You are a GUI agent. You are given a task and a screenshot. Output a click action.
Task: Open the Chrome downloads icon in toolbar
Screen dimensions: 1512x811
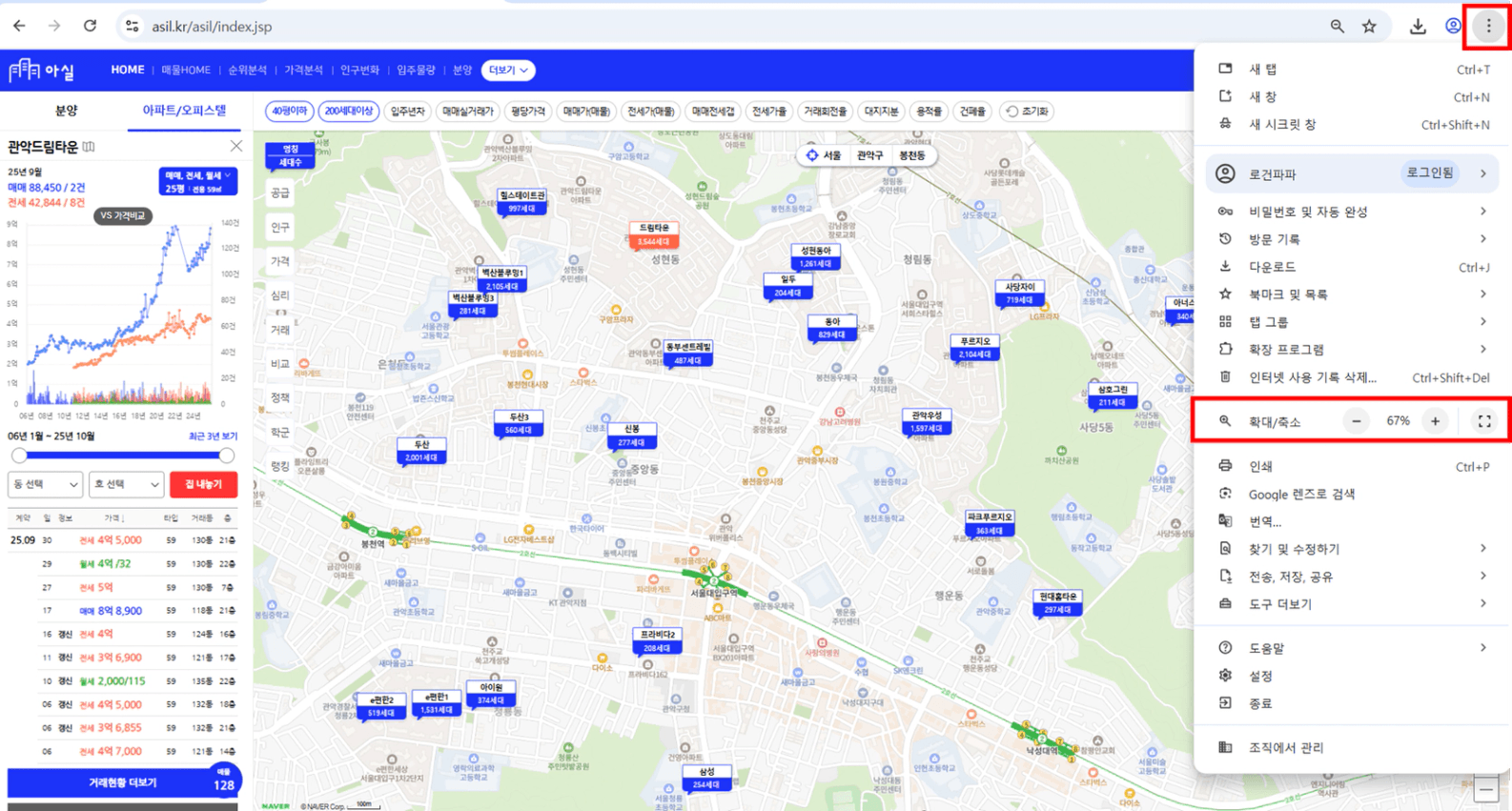point(1418,27)
